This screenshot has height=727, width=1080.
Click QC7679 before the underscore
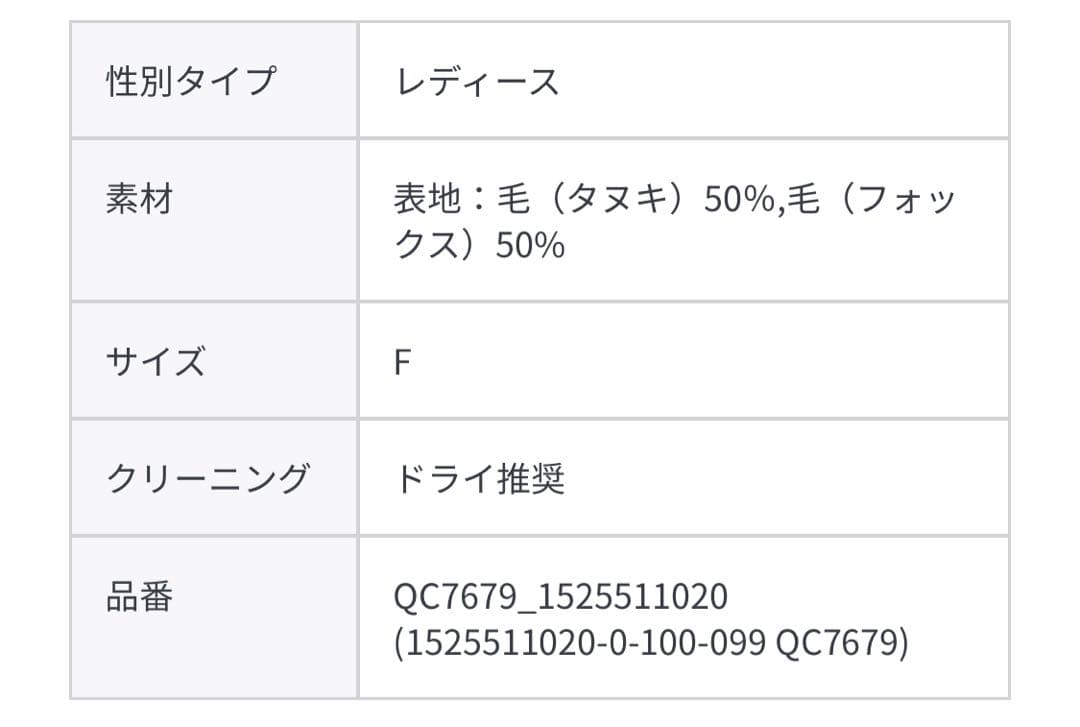458,597
